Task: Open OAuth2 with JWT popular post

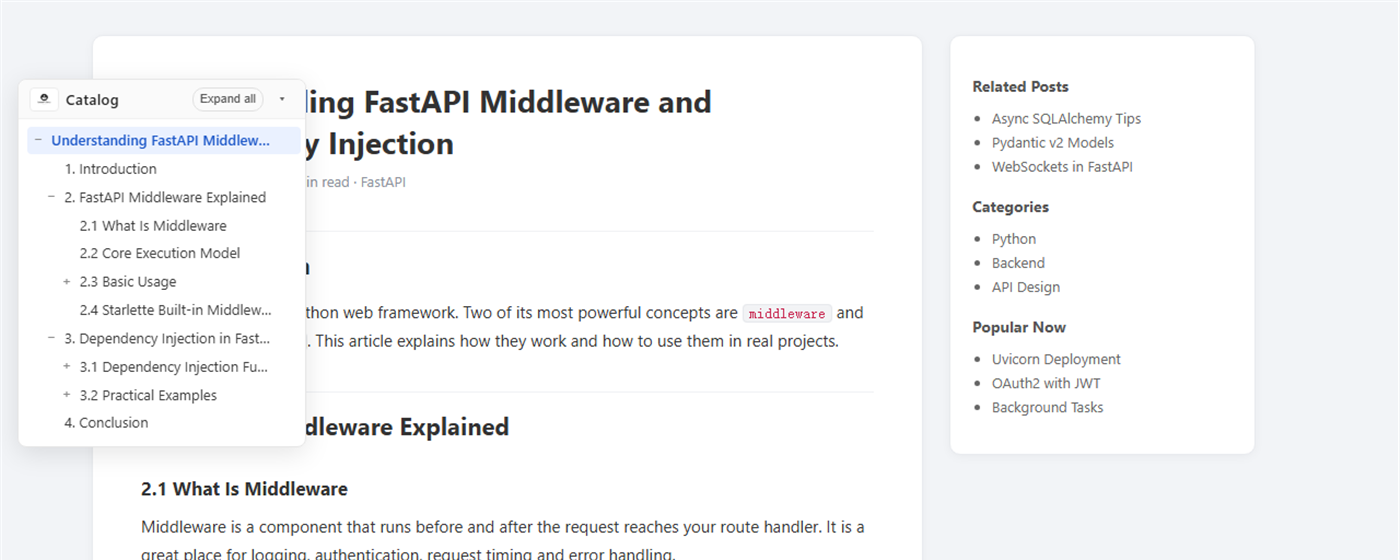Action: click(x=1046, y=383)
